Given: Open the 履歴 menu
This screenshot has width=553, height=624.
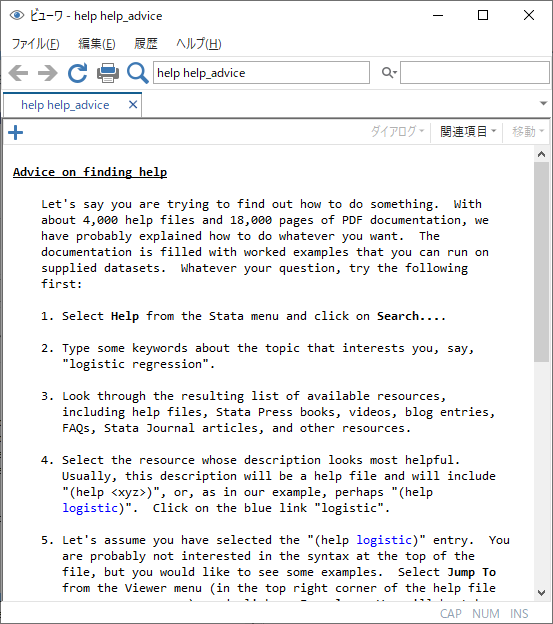Looking at the screenshot, I should point(146,43).
